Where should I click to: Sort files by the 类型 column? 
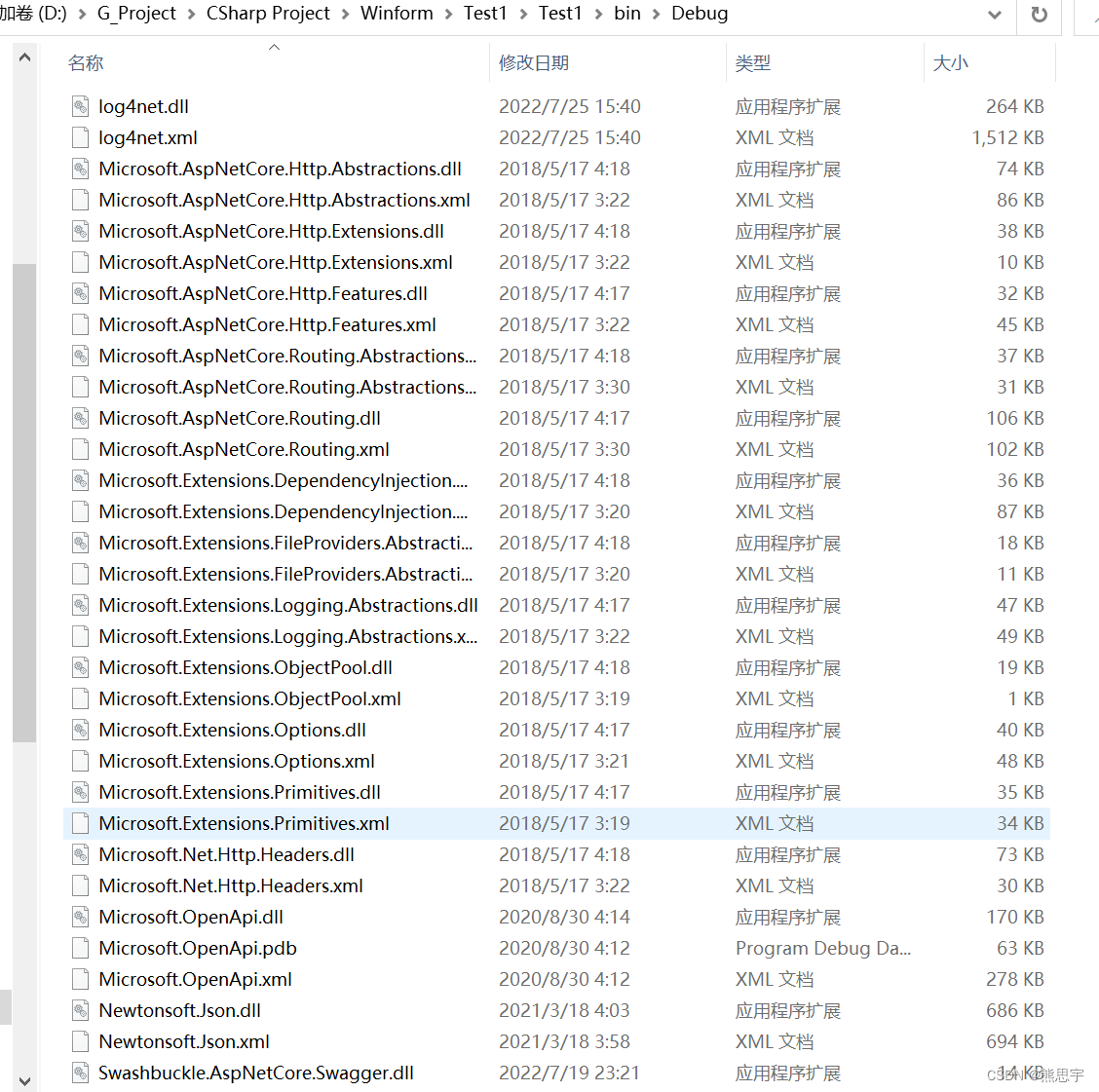point(753,63)
